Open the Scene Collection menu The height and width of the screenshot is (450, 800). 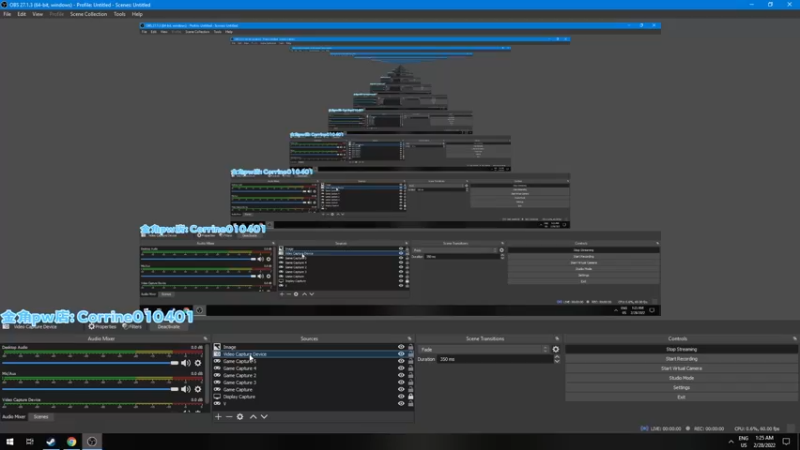[88, 14]
